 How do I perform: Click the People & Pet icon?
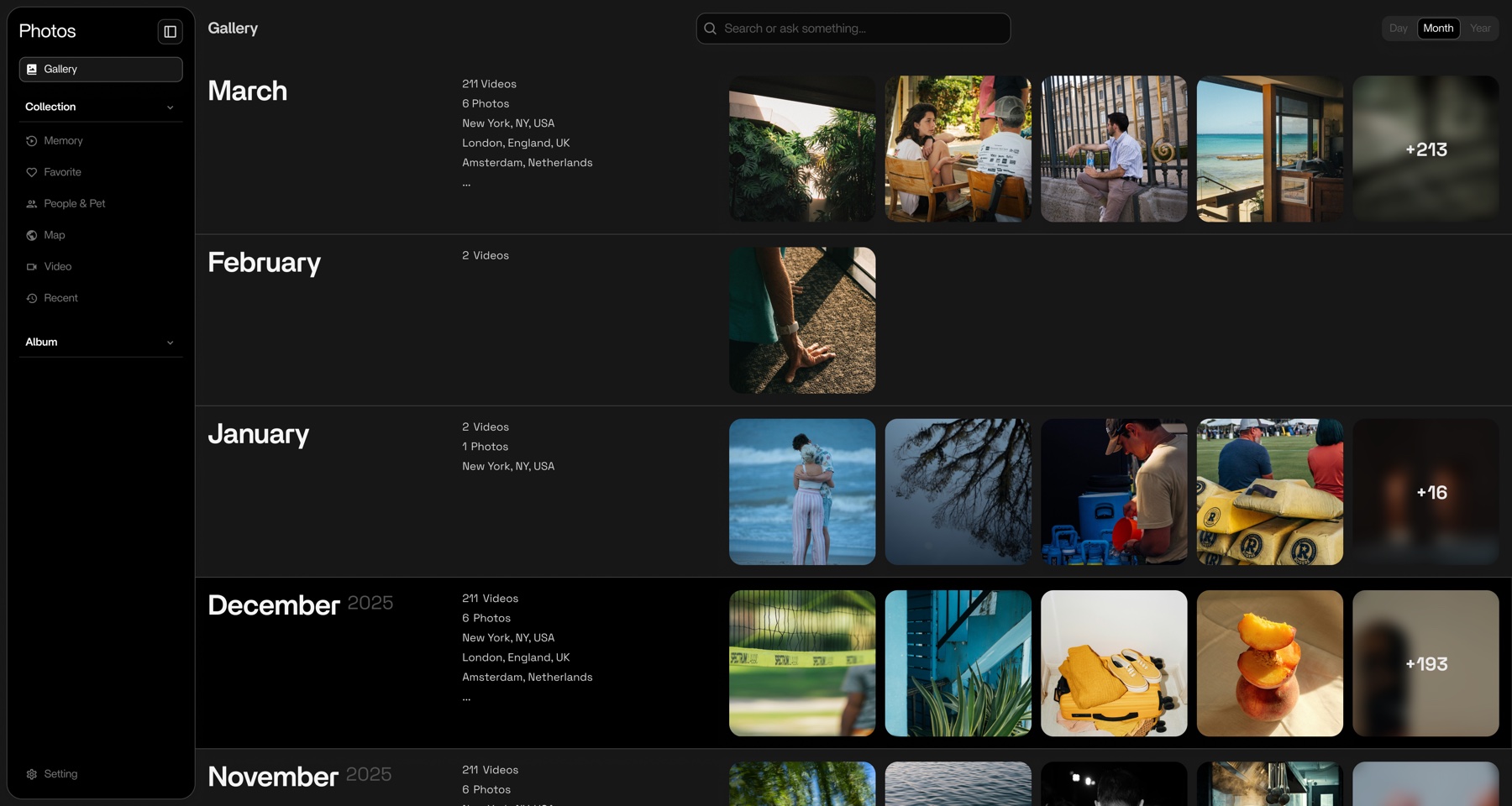32,204
